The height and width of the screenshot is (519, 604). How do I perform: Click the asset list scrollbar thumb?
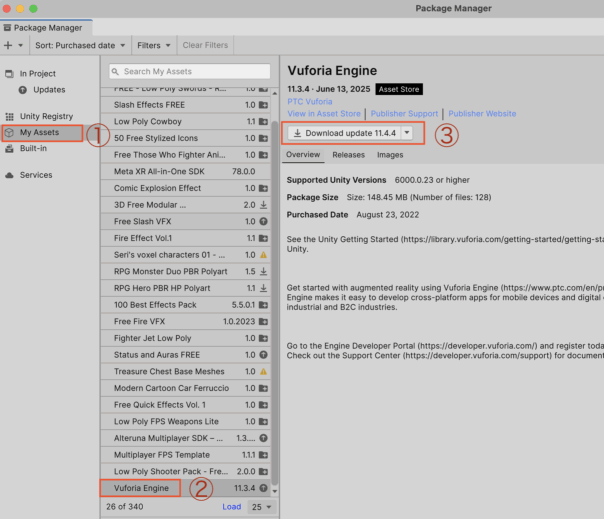tap(275, 303)
